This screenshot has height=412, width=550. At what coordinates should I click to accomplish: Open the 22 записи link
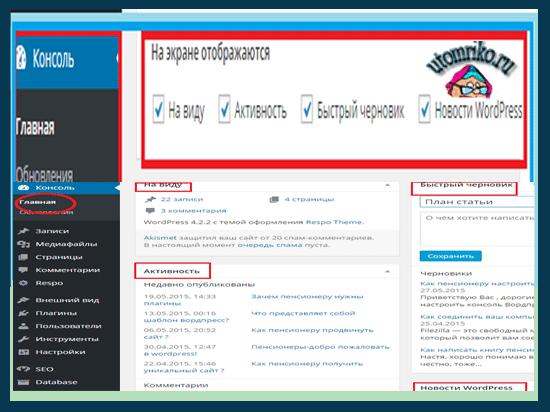pyautogui.click(x=182, y=199)
